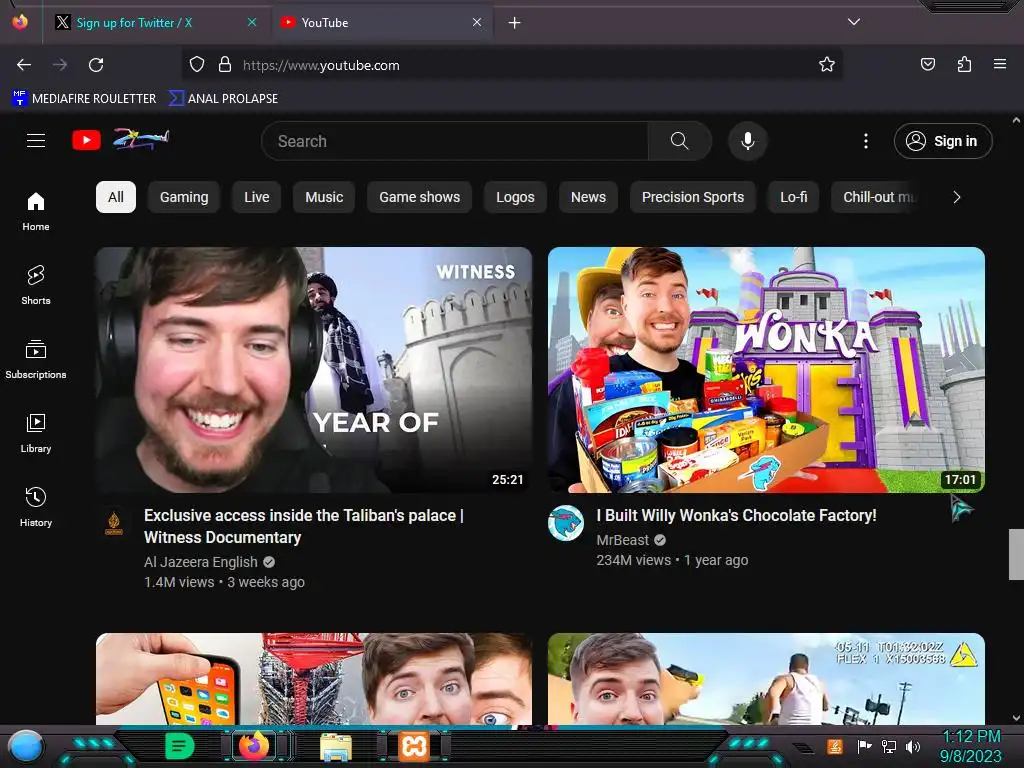
Task: Open History in the sidebar
Action: pyautogui.click(x=36, y=507)
